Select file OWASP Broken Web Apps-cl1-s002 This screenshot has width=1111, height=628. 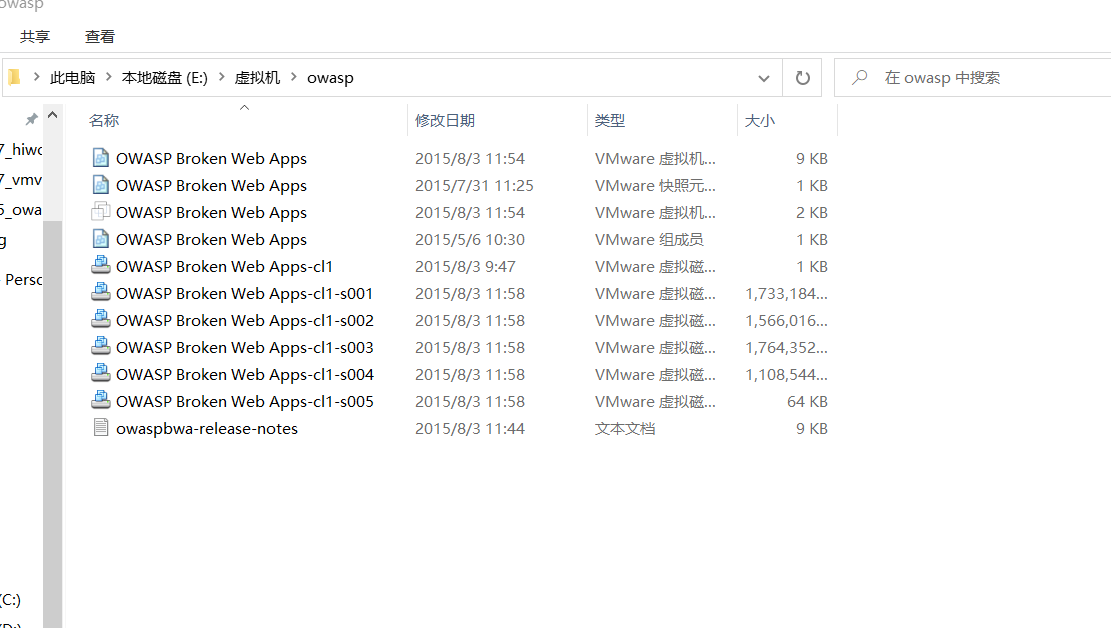point(244,320)
